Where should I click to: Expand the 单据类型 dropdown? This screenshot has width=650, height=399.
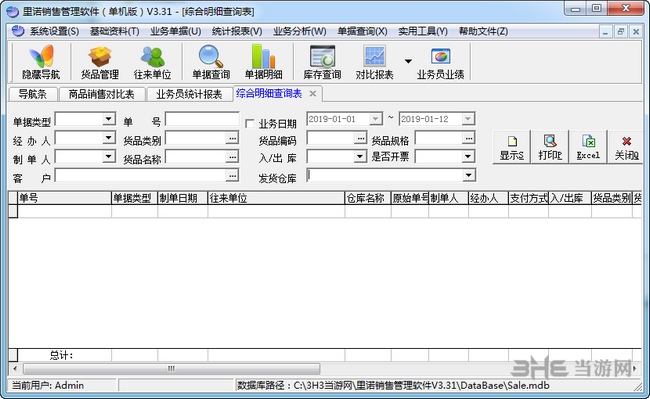coord(108,119)
